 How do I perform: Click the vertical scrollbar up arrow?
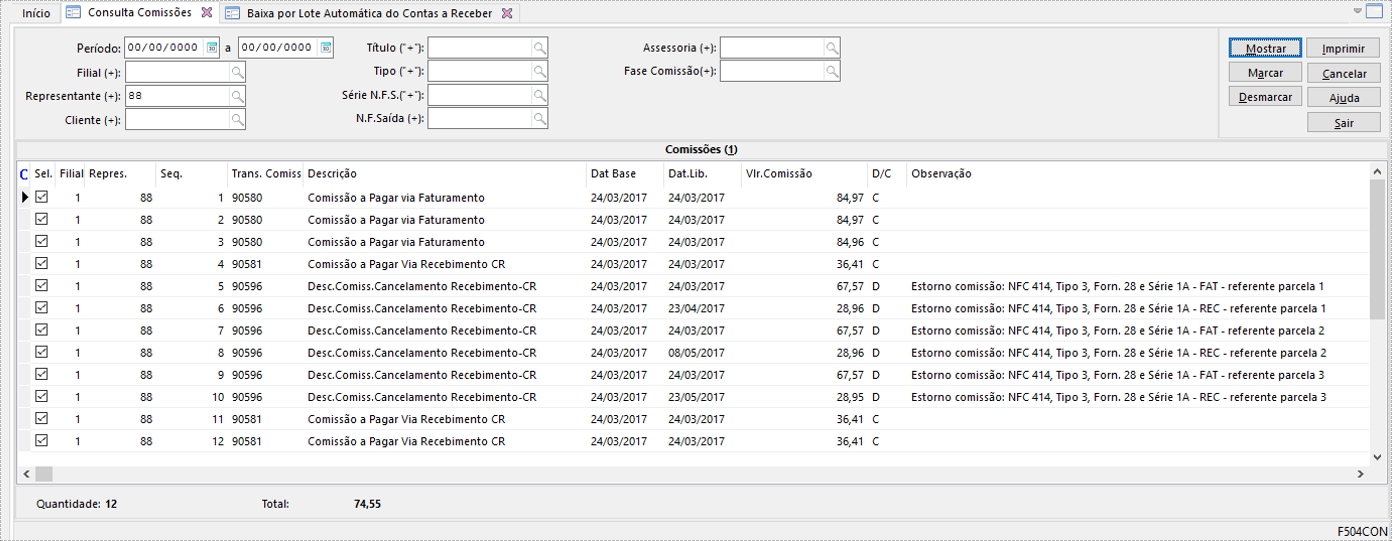point(1377,172)
